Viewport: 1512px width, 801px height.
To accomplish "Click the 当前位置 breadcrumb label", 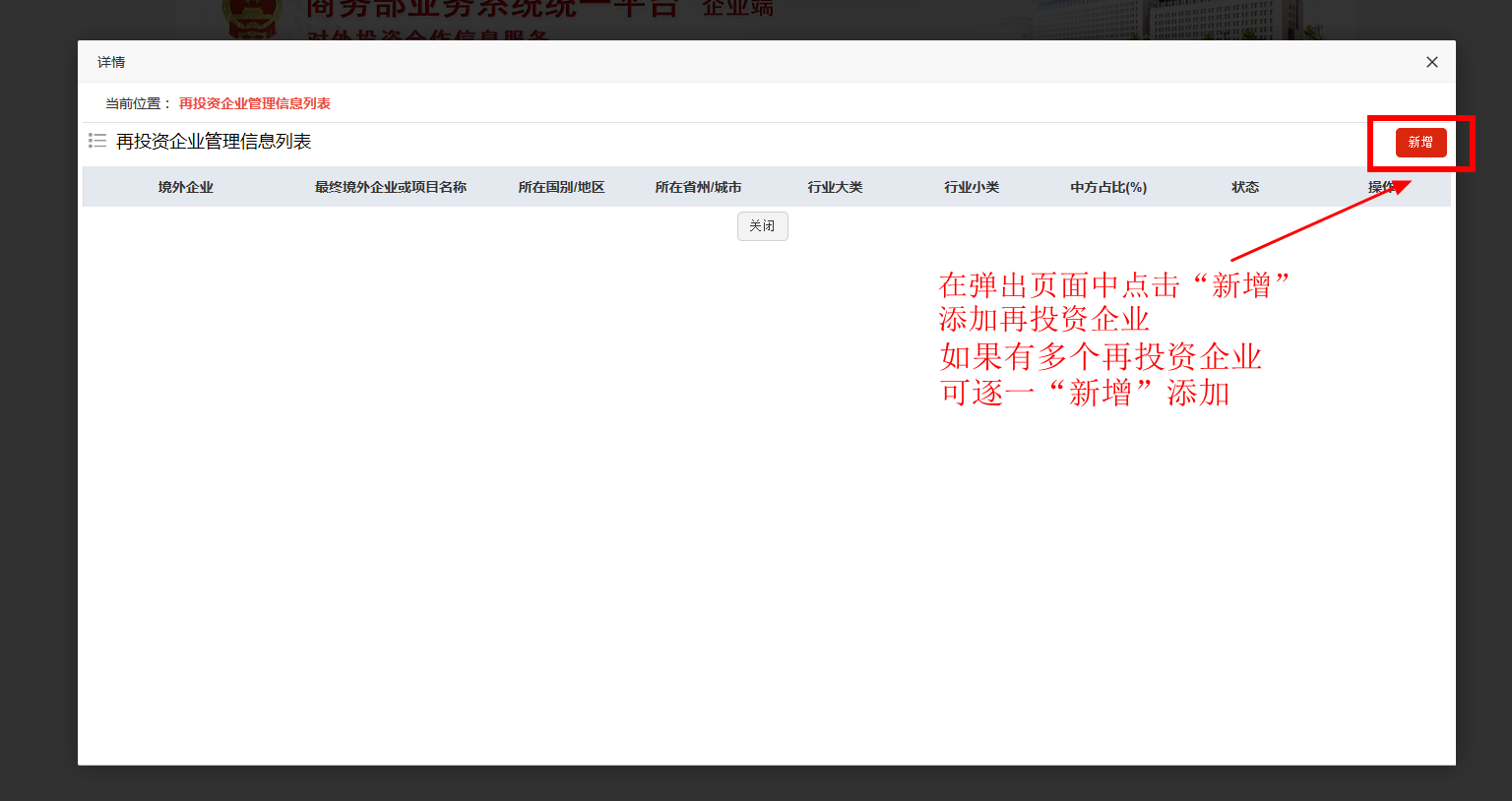I will click(x=138, y=103).
